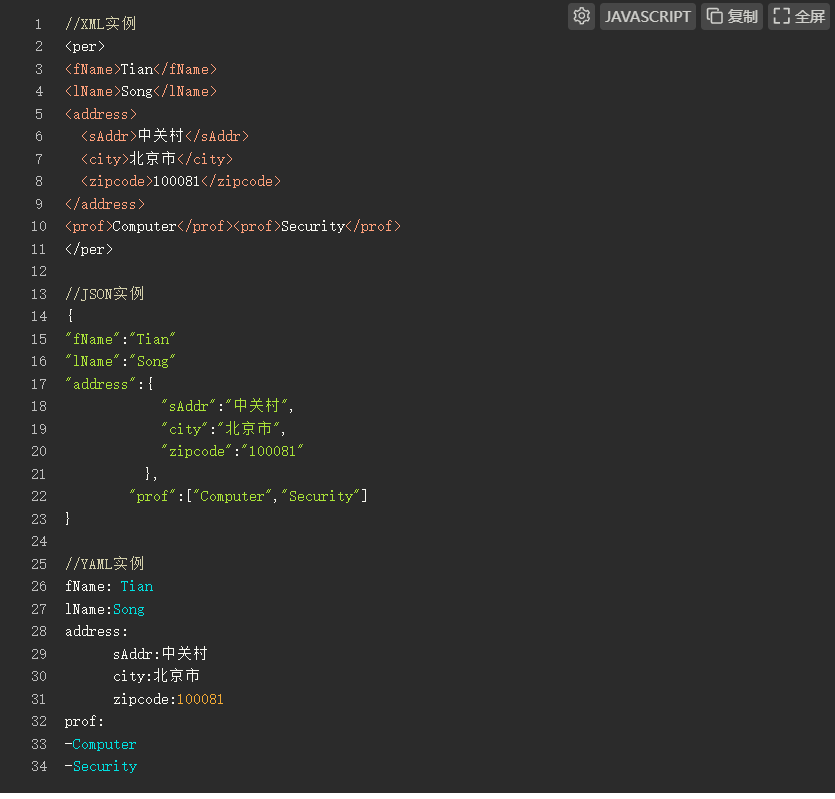Image resolution: width=835 pixels, height=799 pixels.
Task: Click the YAML sAddr:中关村 line
Action: (x=160, y=654)
